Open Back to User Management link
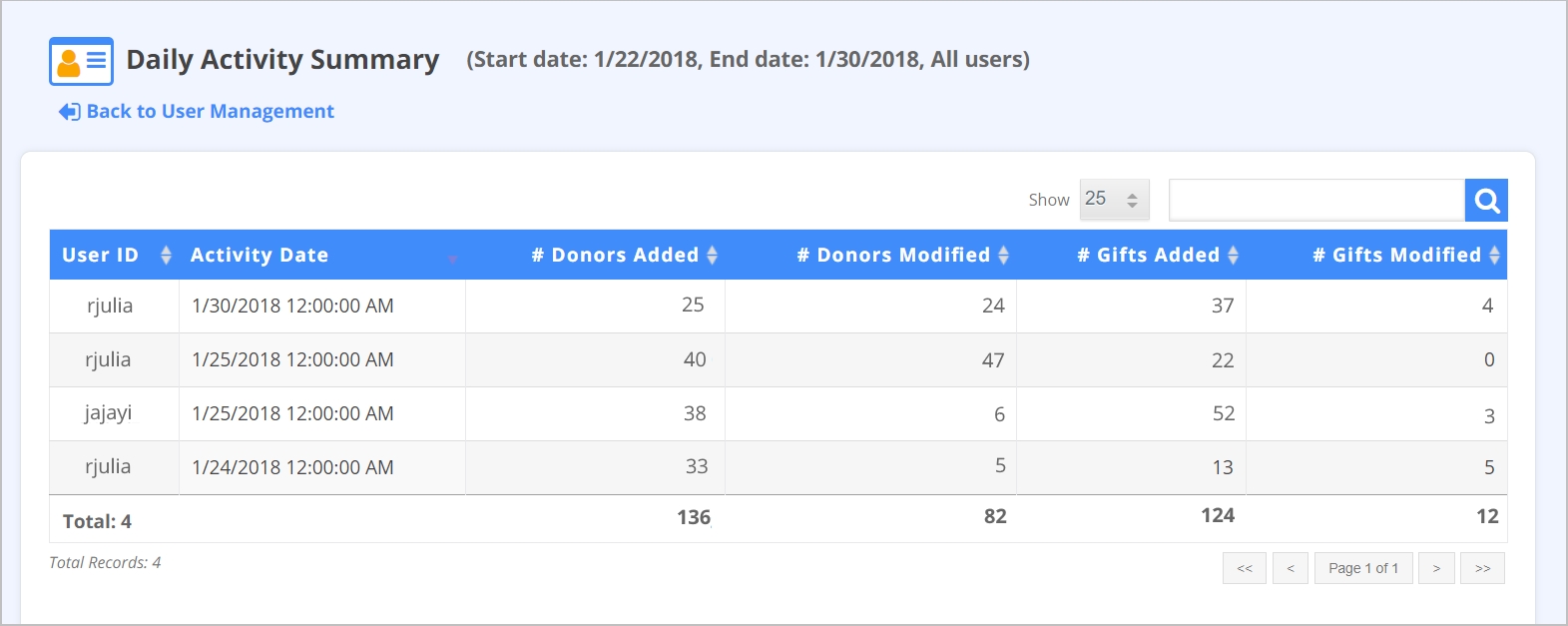The image size is (1568, 626). click(210, 112)
